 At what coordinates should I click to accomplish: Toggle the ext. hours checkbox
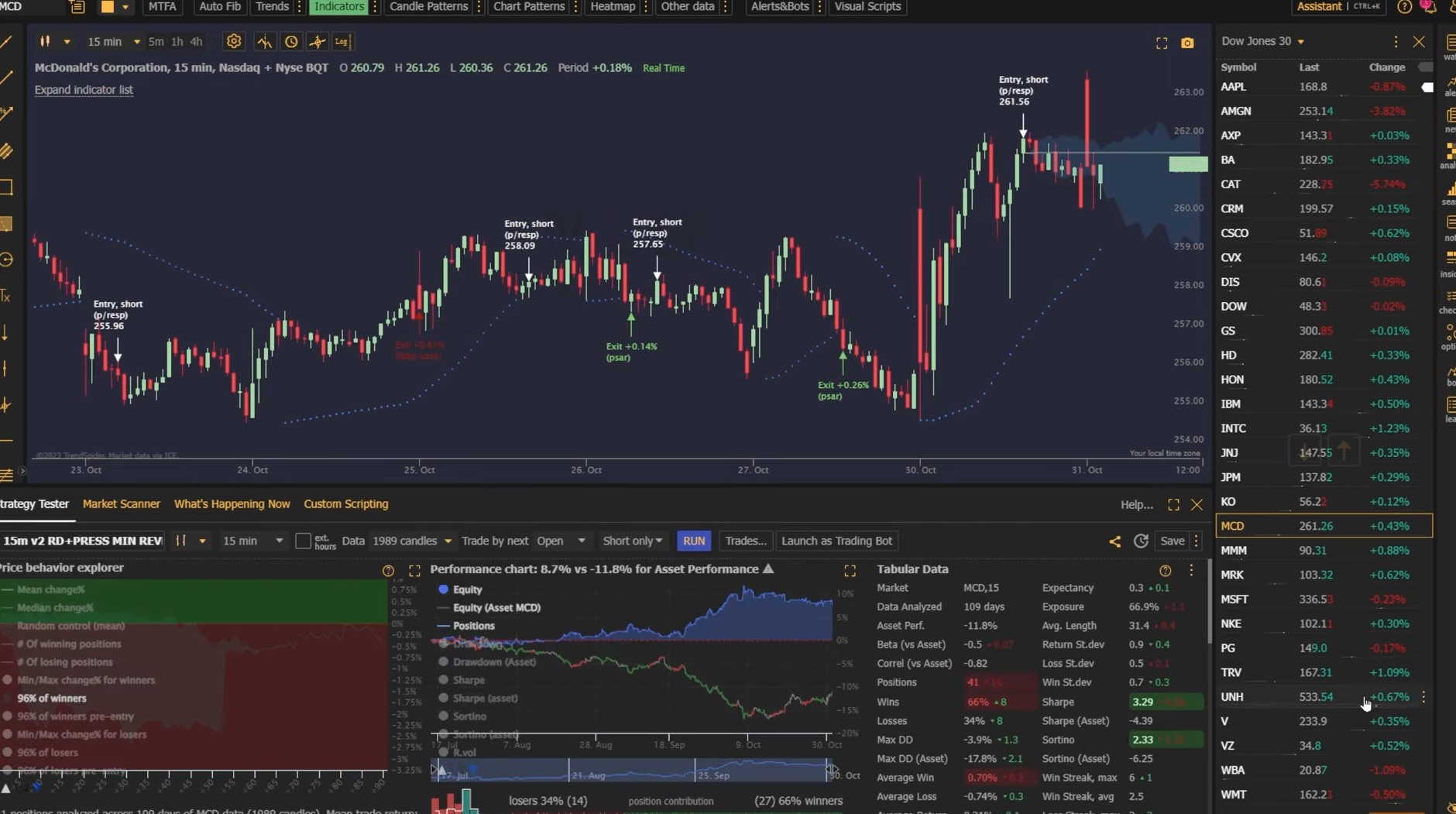point(304,541)
